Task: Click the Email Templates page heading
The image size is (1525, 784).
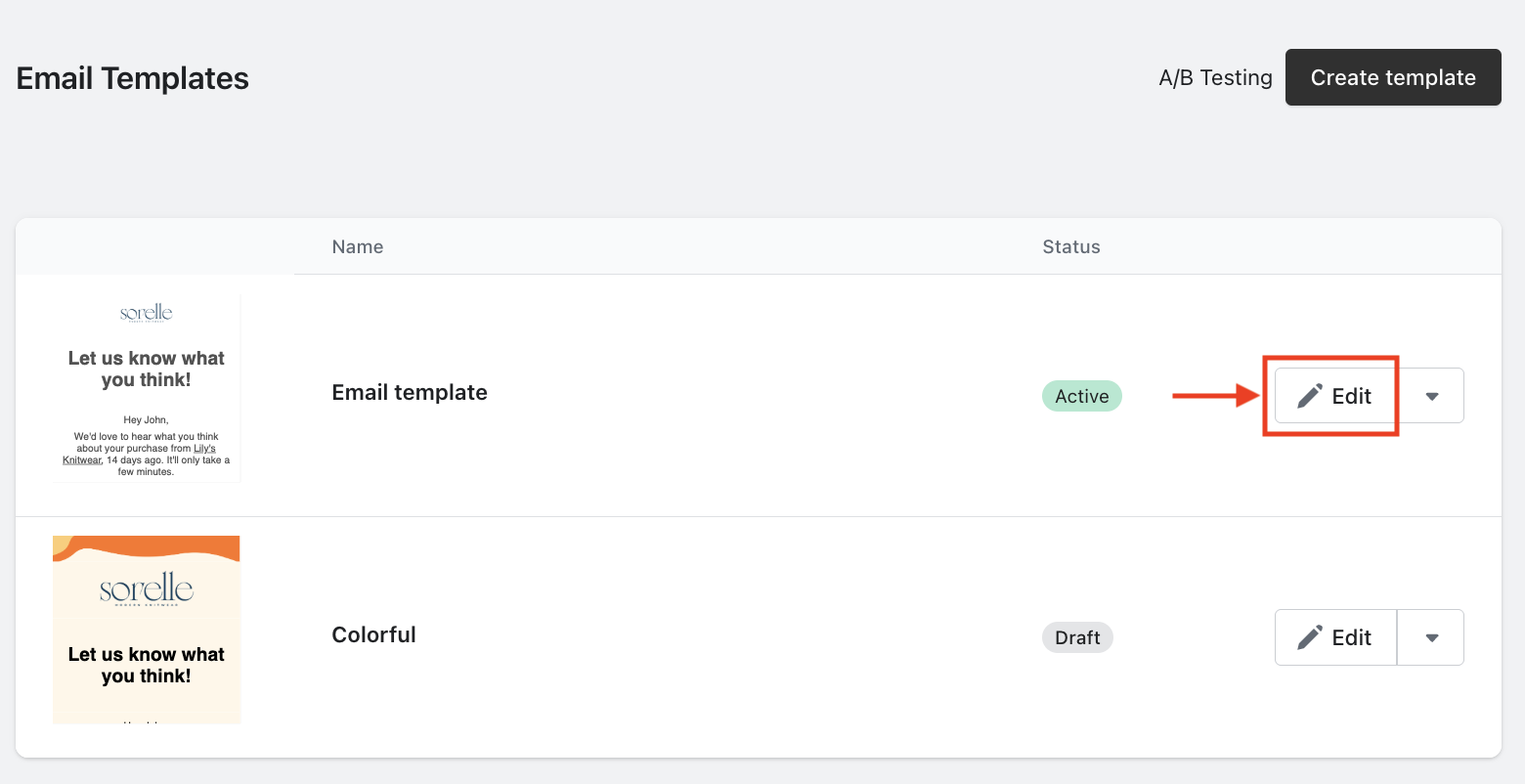Action: [x=133, y=78]
